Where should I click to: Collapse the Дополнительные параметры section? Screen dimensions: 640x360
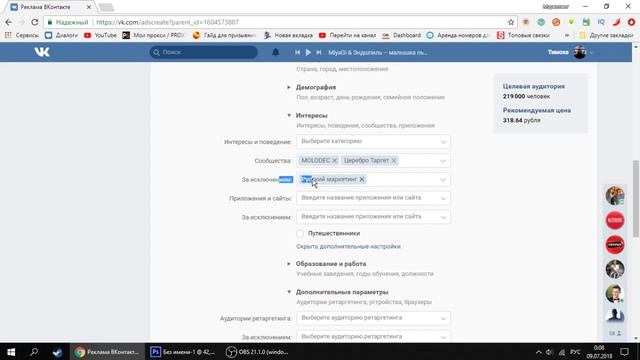[x=342, y=292]
